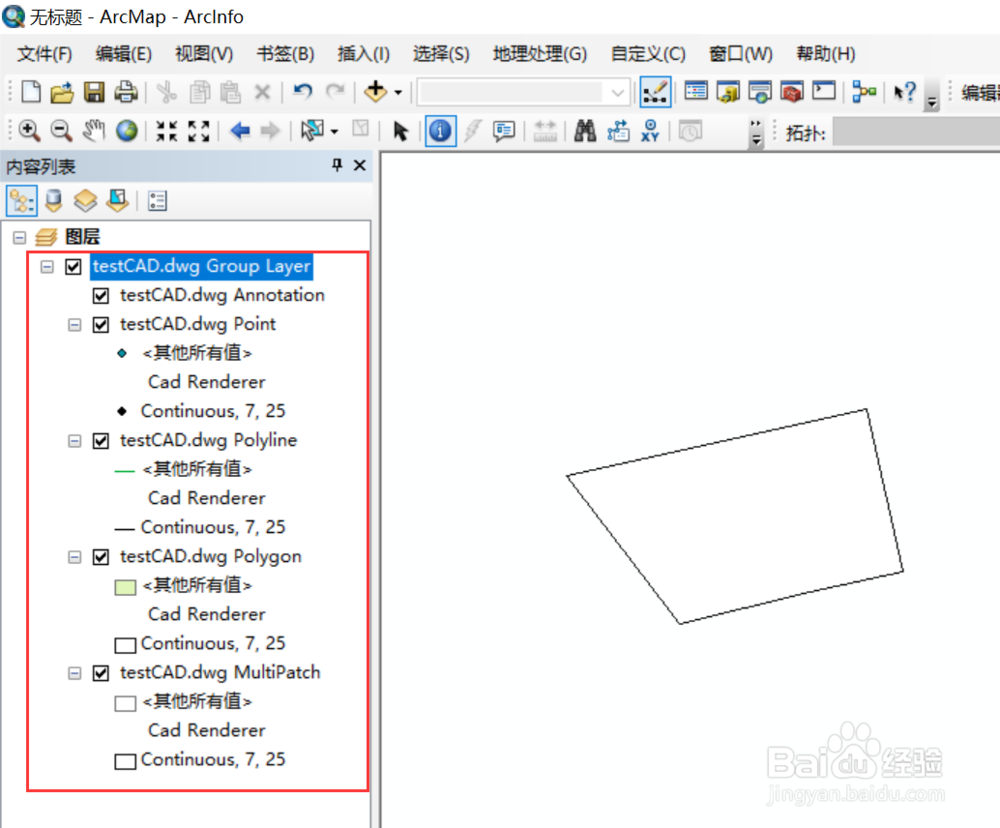Open the Table of Contents window icon
The width and height of the screenshot is (1000, 828).
pos(695,92)
